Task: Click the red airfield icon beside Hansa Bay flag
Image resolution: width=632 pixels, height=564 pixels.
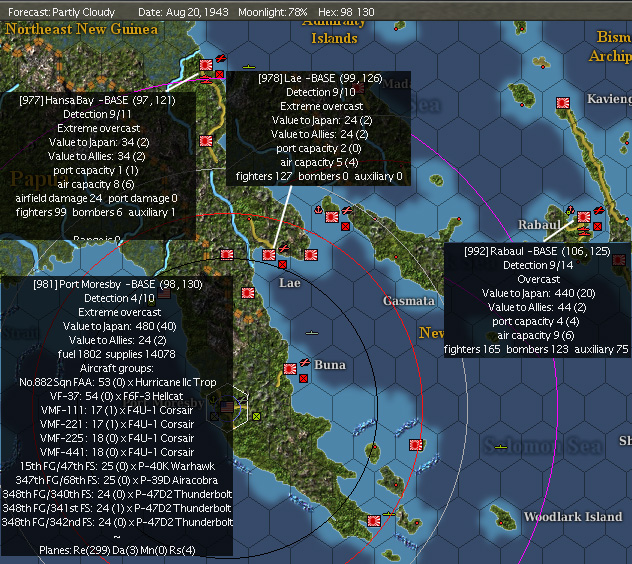Action: pos(220,58)
